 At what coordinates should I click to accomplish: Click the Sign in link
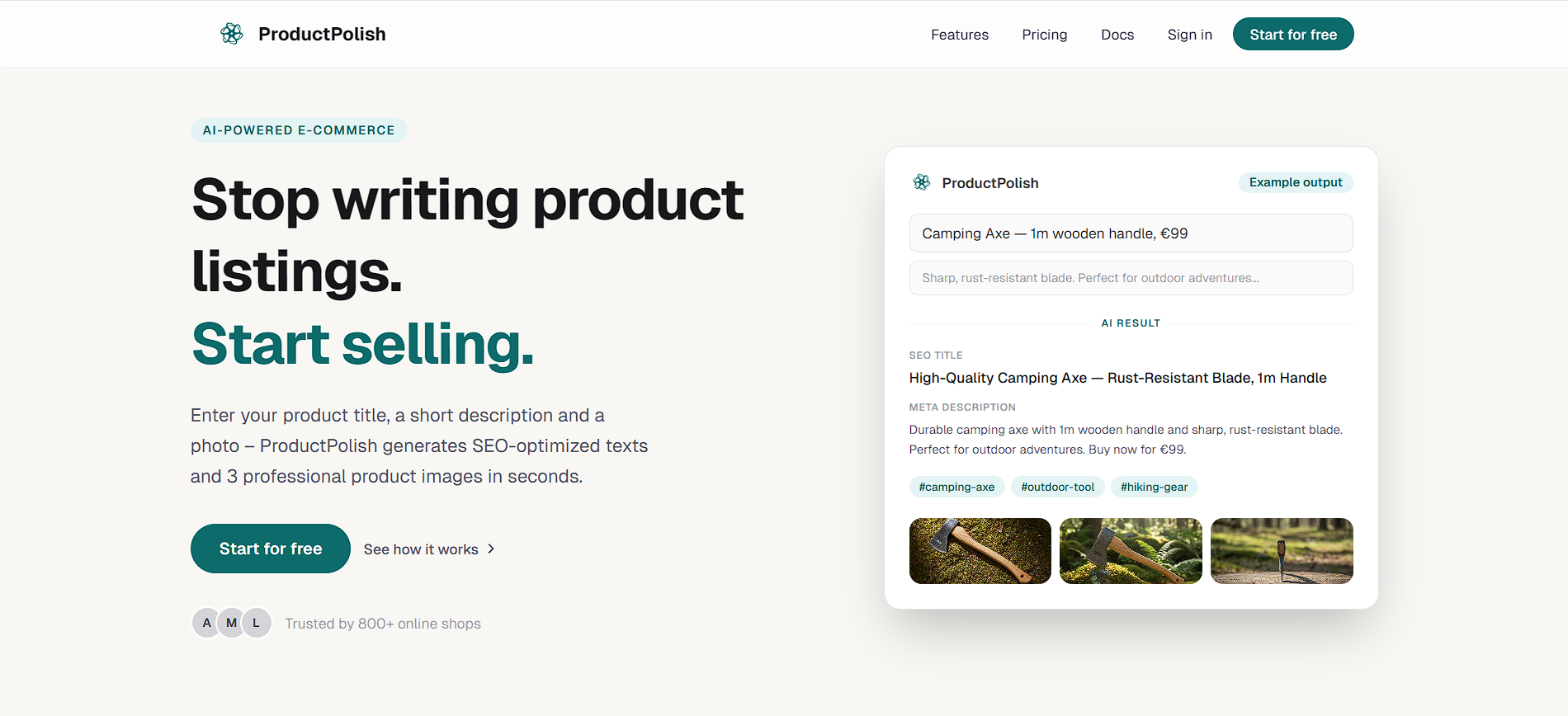[1190, 35]
